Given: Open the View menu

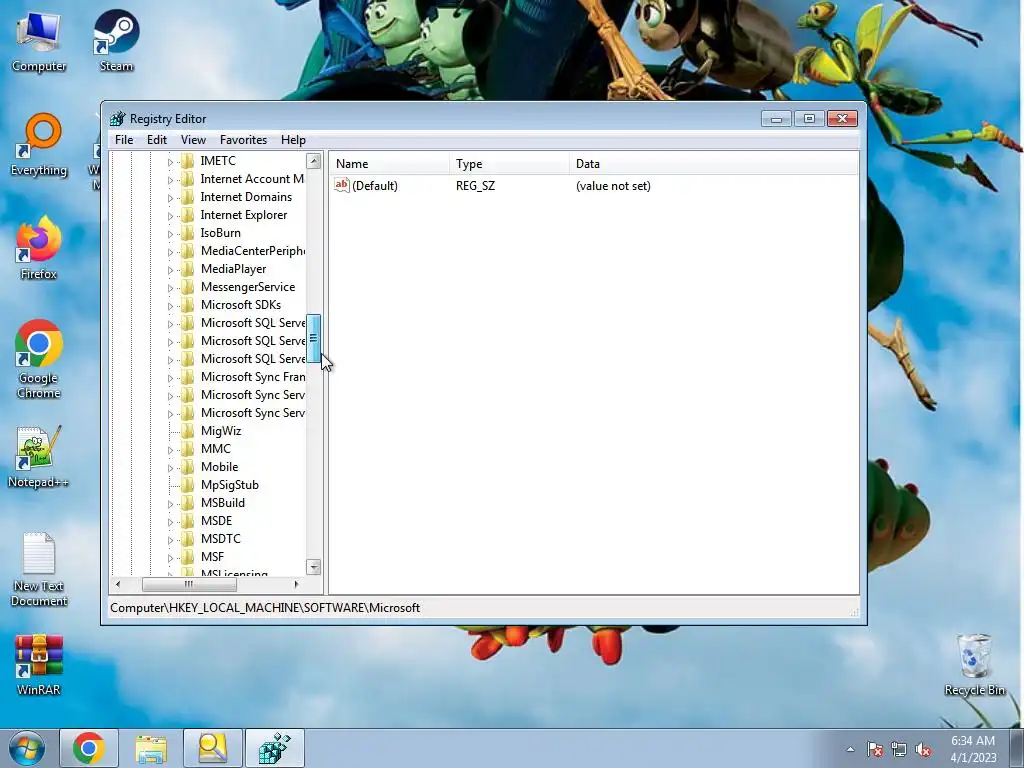Looking at the screenshot, I should click(x=193, y=140).
